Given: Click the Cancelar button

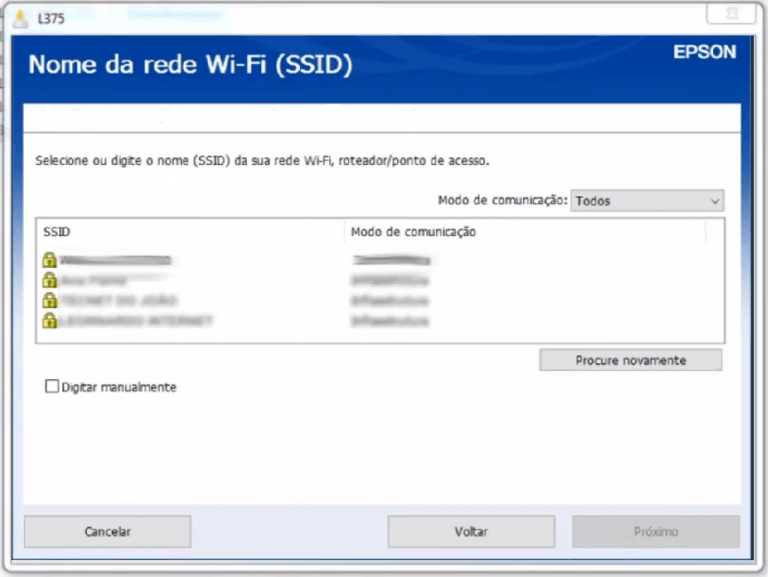Looking at the screenshot, I should pos(107,532).
